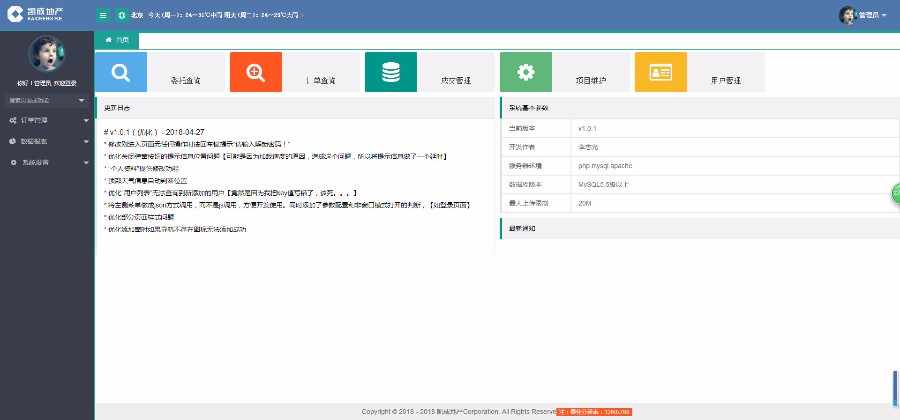Click the home icon on the 首页 tab
Screen dimensions: 900x420
(108, 41)
